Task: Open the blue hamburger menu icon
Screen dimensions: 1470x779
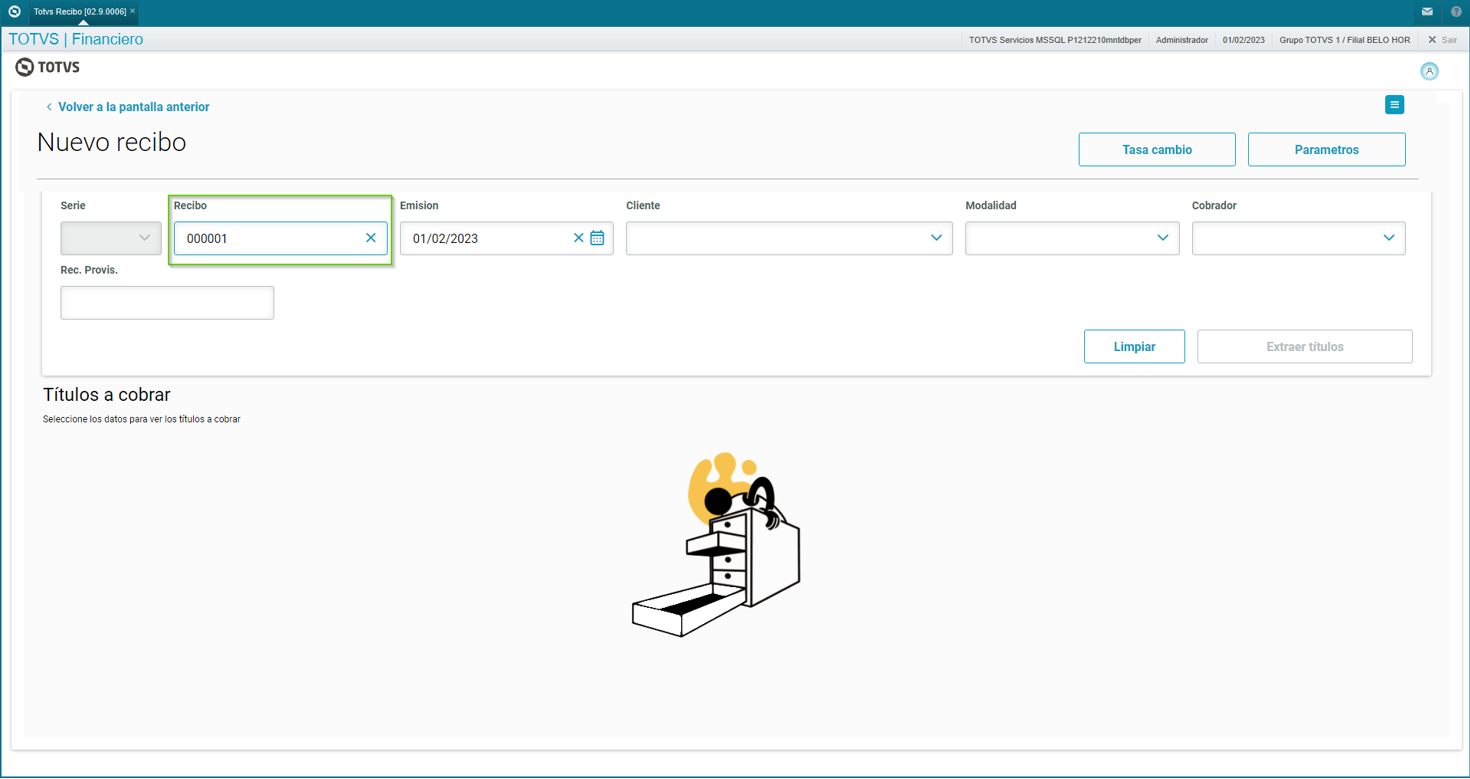Action: [x=1394, y=105]
